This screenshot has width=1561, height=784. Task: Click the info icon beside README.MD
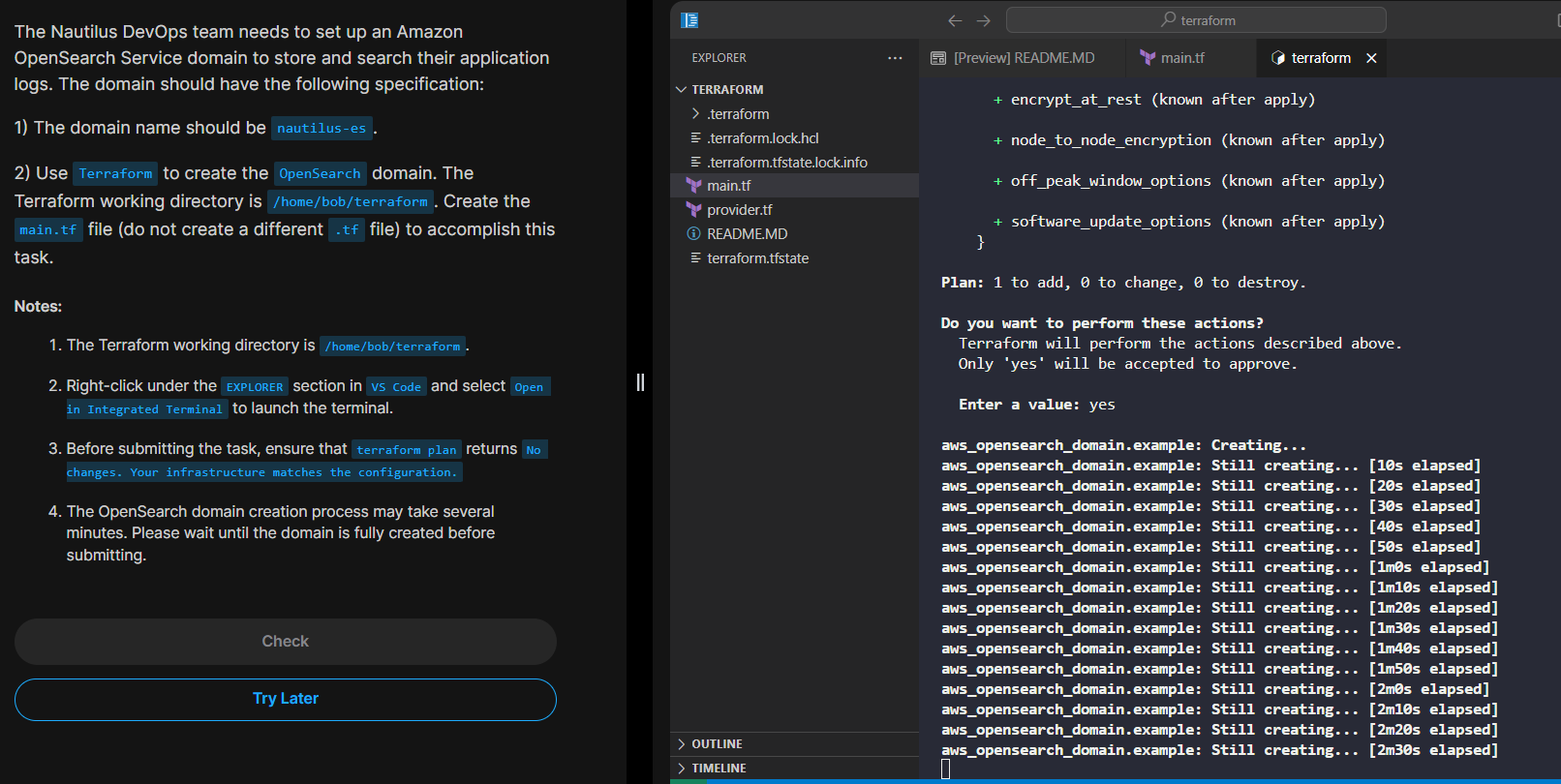click(694, 234)
